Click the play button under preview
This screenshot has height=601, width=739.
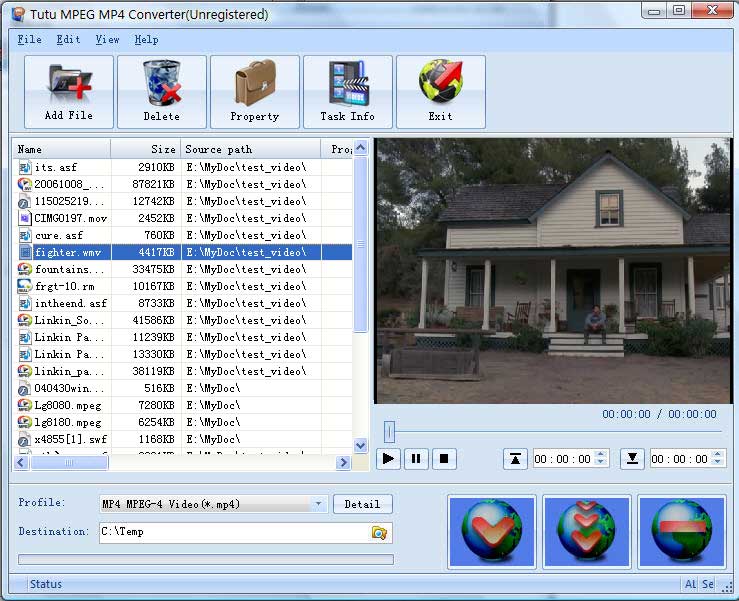point(388,459)
